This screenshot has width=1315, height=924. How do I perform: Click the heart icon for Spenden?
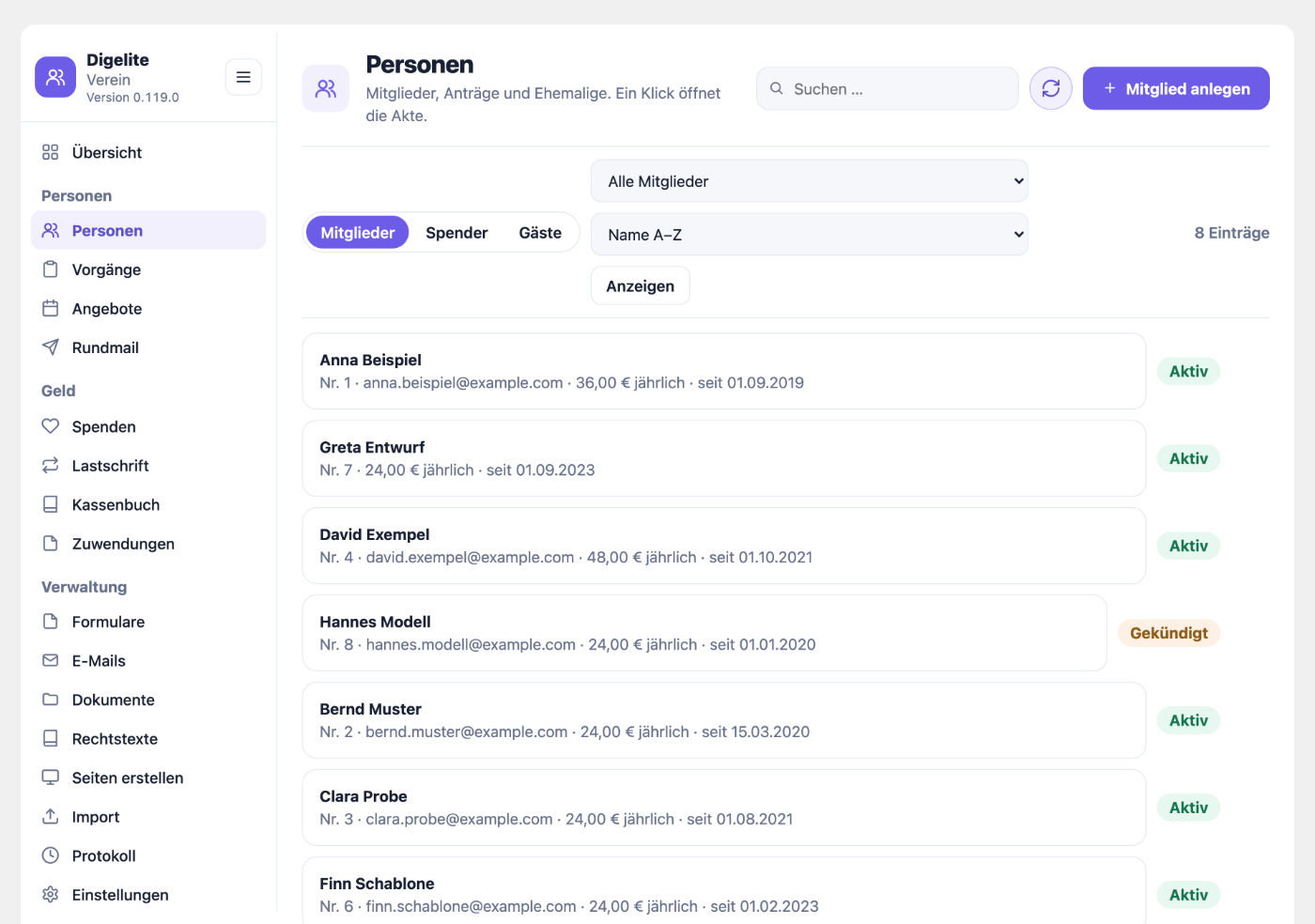[x=51, y=426]
